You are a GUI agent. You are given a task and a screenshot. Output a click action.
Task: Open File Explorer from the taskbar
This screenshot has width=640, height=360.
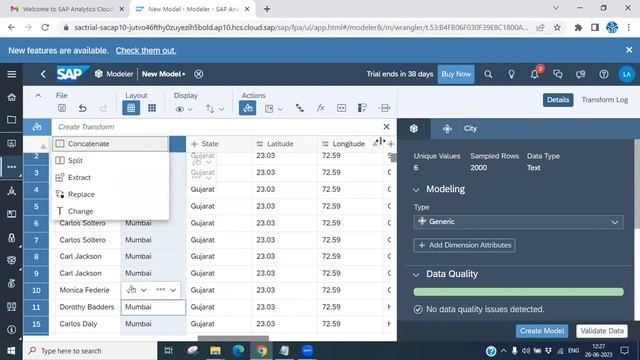(215, 351)
